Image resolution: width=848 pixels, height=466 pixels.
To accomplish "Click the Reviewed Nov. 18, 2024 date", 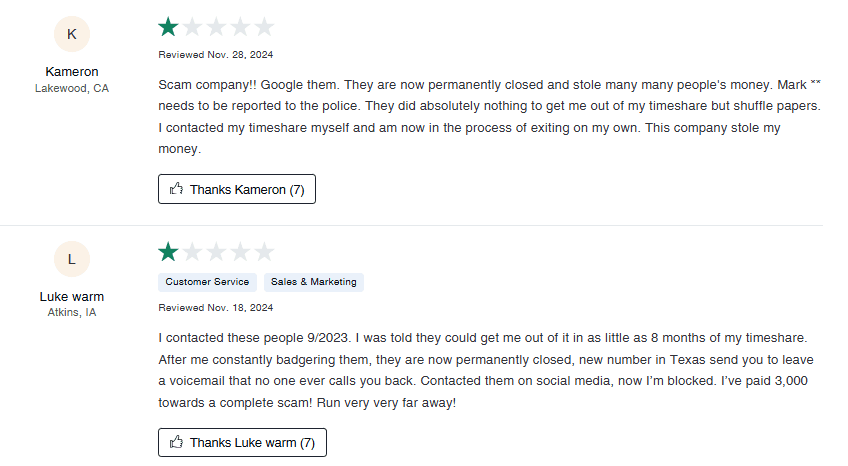I will coord(215,308).
